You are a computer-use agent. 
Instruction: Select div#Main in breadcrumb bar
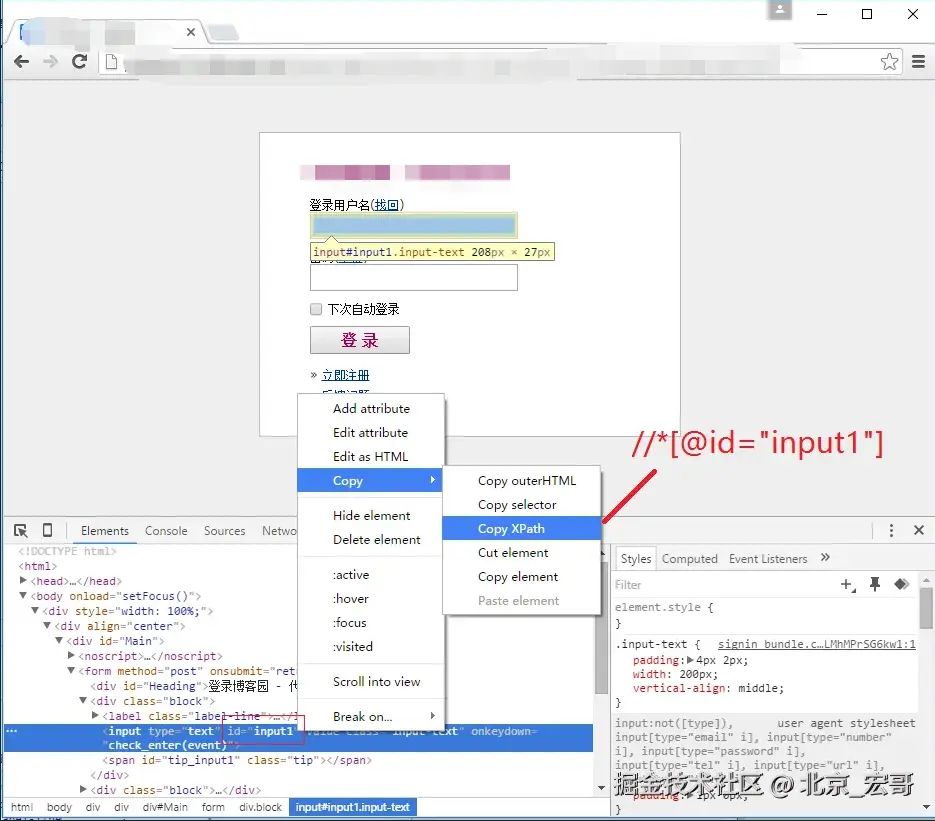(165, 807)
